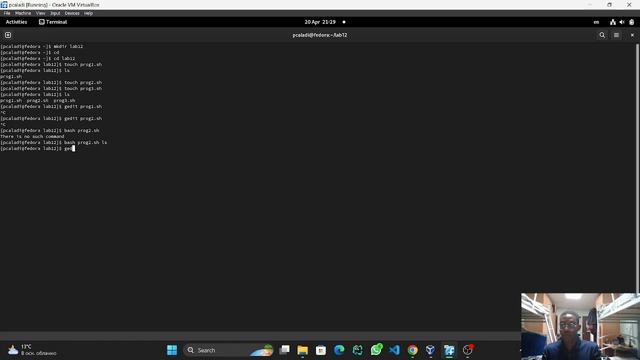Open the active blue taskbar app icon
640x360 pixels.
(449, 350)
